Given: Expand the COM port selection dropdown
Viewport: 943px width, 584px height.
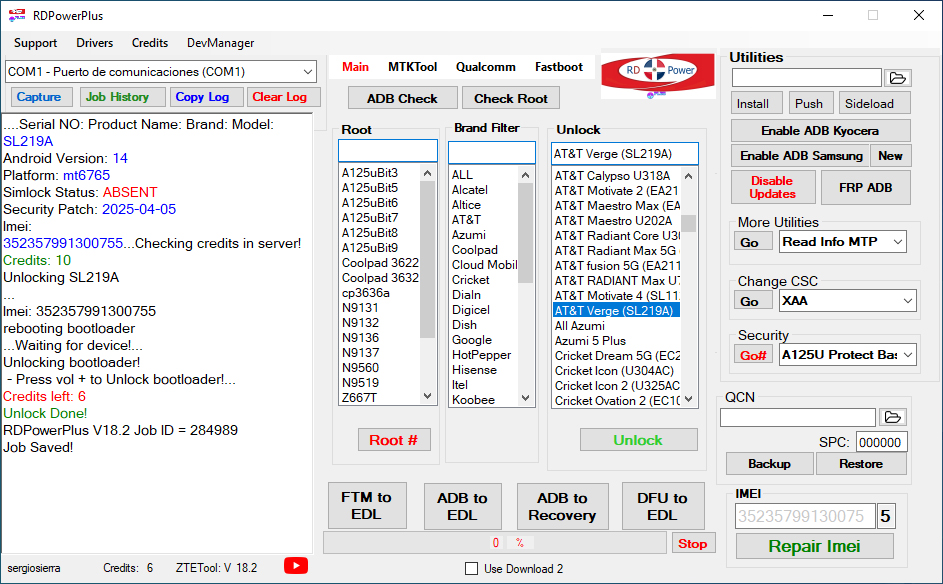Looking at the screenshot, I should coord(306,72).
